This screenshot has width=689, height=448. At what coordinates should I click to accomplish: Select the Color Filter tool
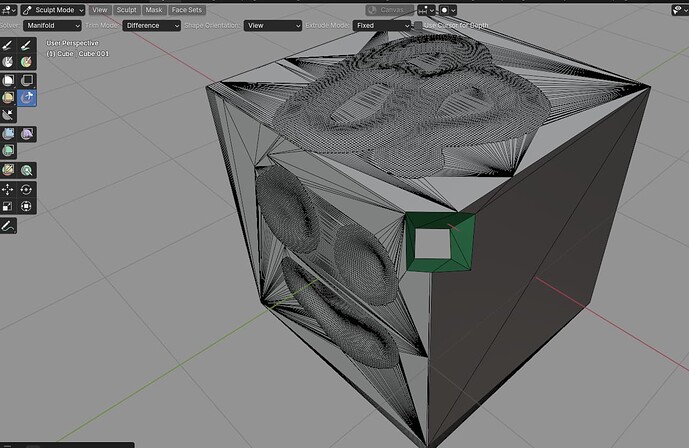click(8, 151)
